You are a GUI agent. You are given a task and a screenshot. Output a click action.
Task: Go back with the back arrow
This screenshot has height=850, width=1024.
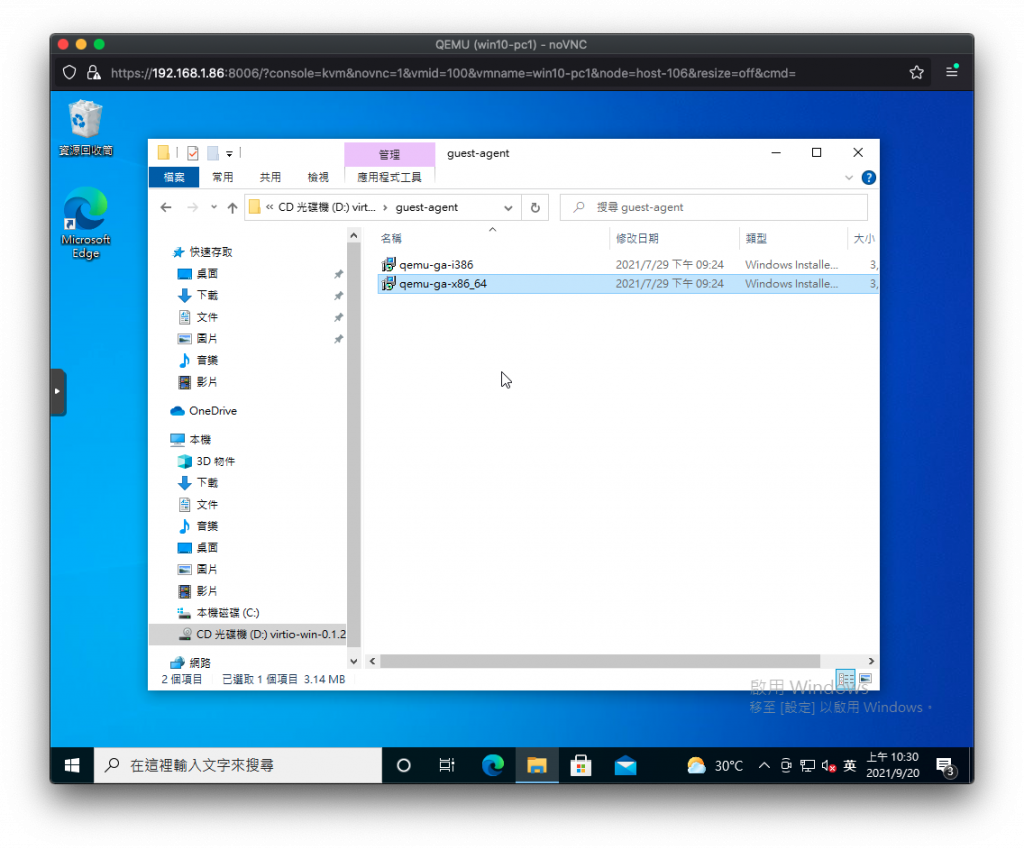166,208
